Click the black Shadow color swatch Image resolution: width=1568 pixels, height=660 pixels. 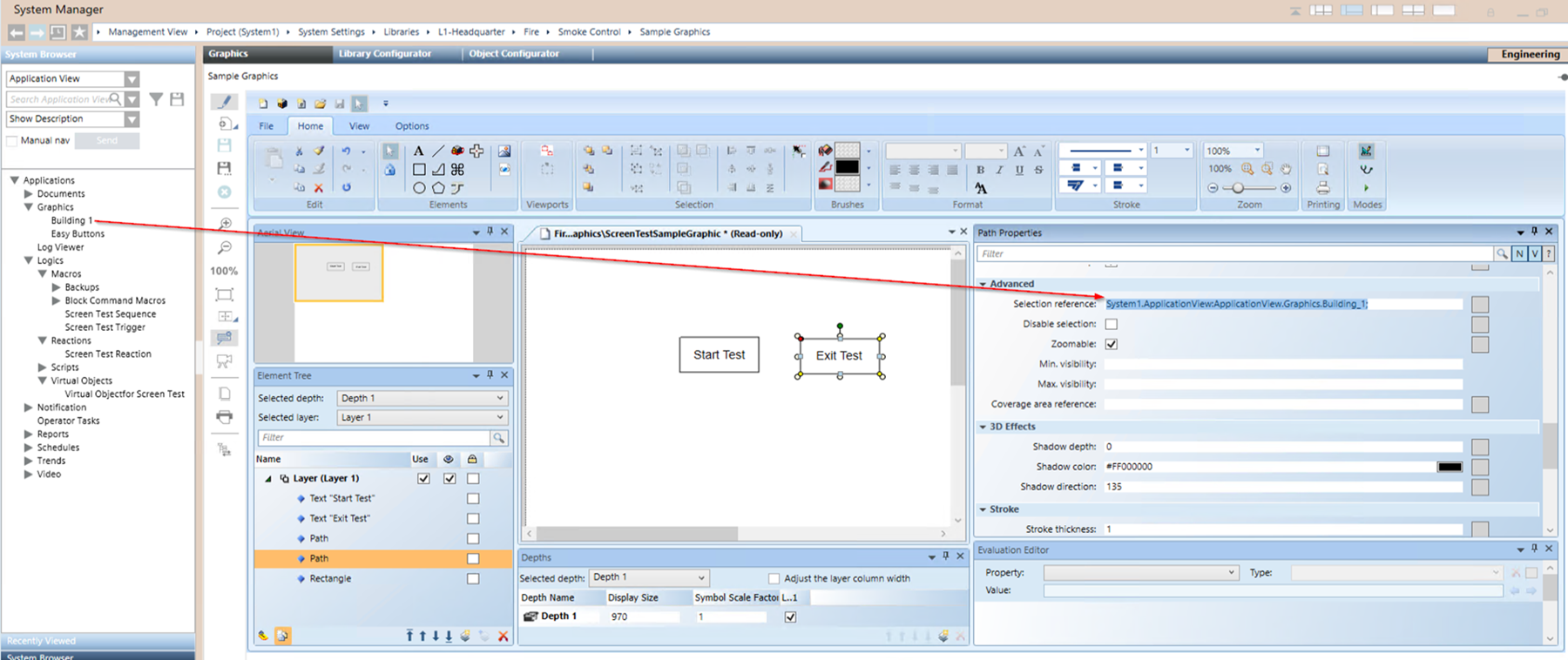[x=1450, y=467]
